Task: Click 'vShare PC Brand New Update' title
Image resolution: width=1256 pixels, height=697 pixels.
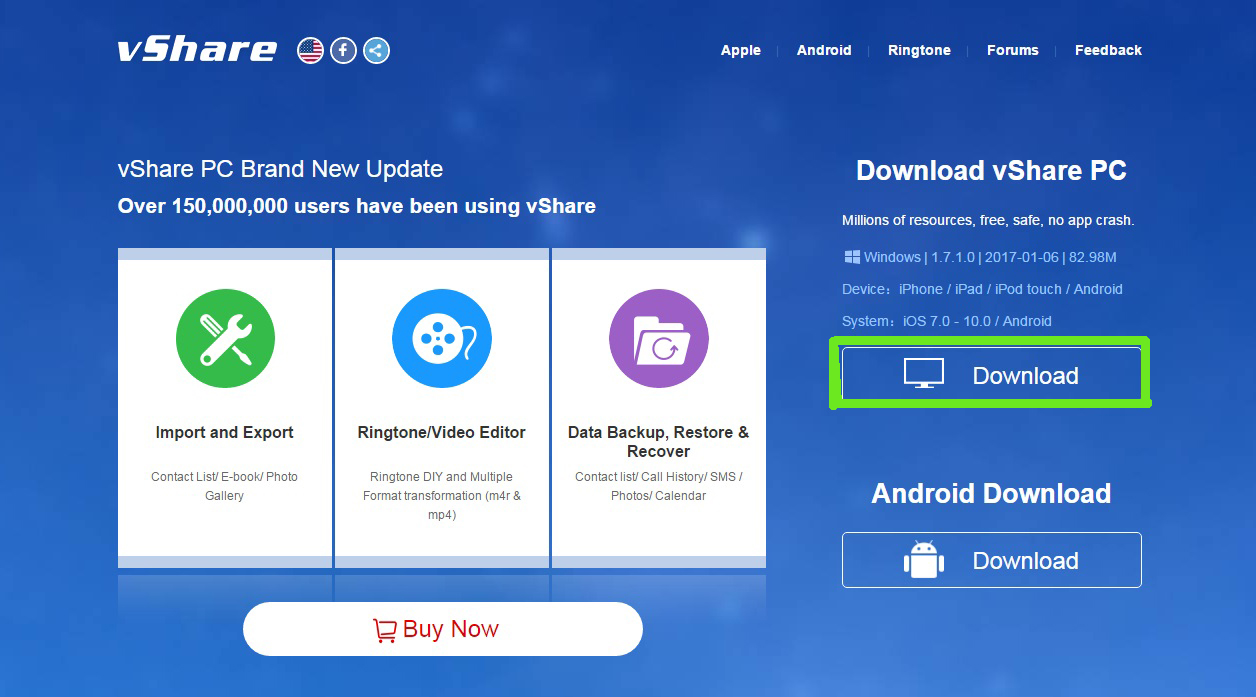Action: point(280,169)
